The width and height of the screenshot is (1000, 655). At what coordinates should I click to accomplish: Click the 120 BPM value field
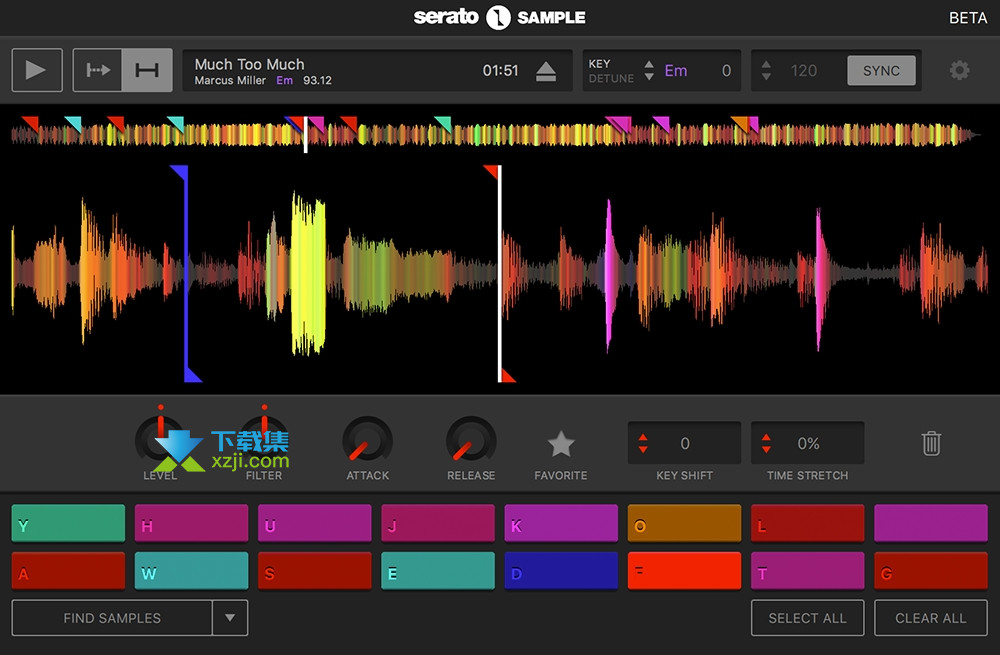pos(804,70)
